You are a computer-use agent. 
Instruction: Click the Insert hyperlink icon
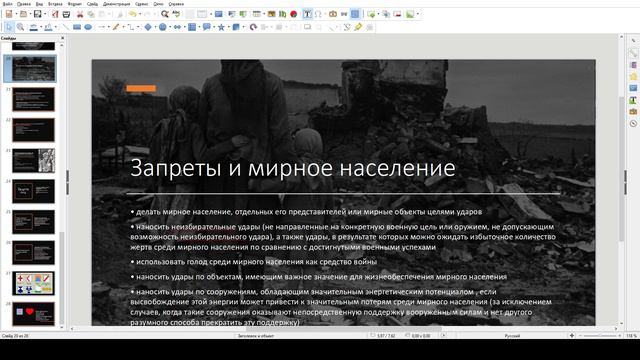tap(344, 14)
